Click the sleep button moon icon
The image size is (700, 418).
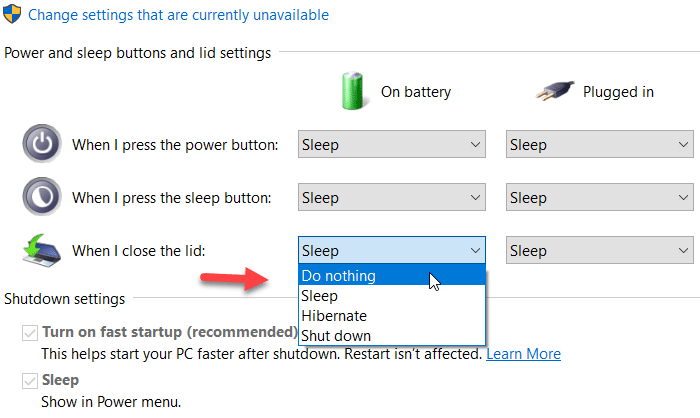[x=42, y=197]
